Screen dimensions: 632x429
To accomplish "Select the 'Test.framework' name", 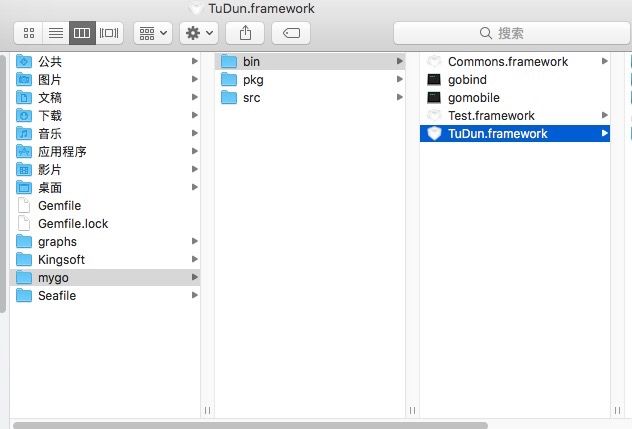I will [x=491, y=116].
